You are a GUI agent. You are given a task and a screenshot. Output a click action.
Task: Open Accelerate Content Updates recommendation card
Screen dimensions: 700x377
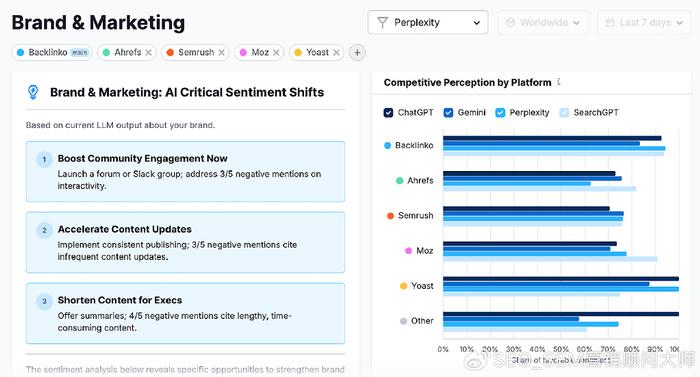tap(185, 243)
